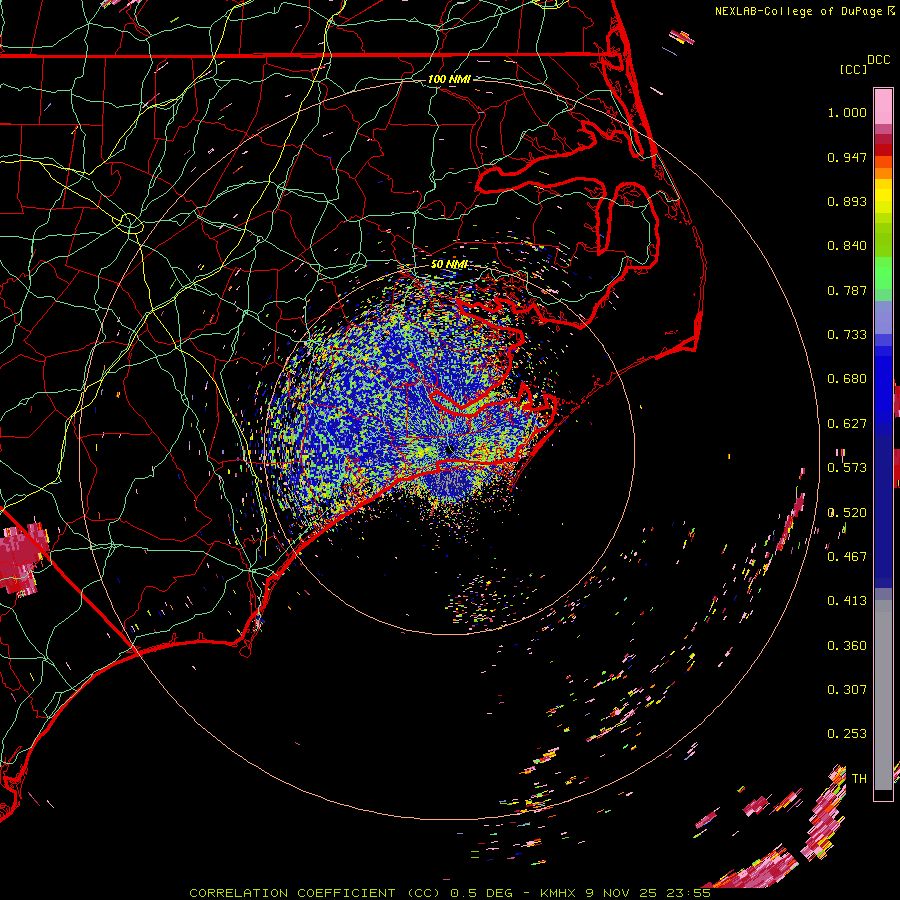900x900 pixels.
Task: Select the 0.413 scale value
Action: (x=847, y=601)
